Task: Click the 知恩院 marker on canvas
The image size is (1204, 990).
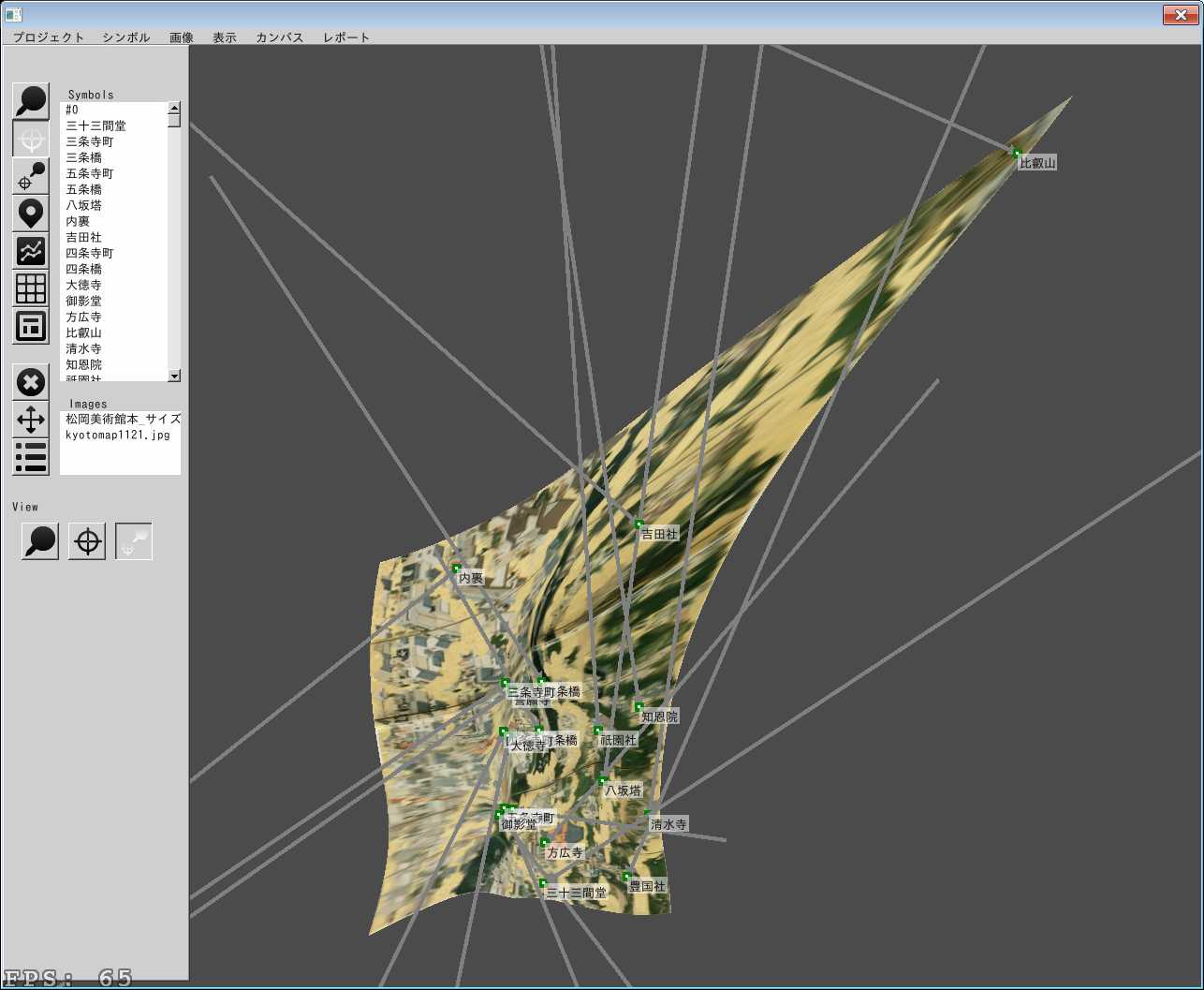Action: click(639, 706)
